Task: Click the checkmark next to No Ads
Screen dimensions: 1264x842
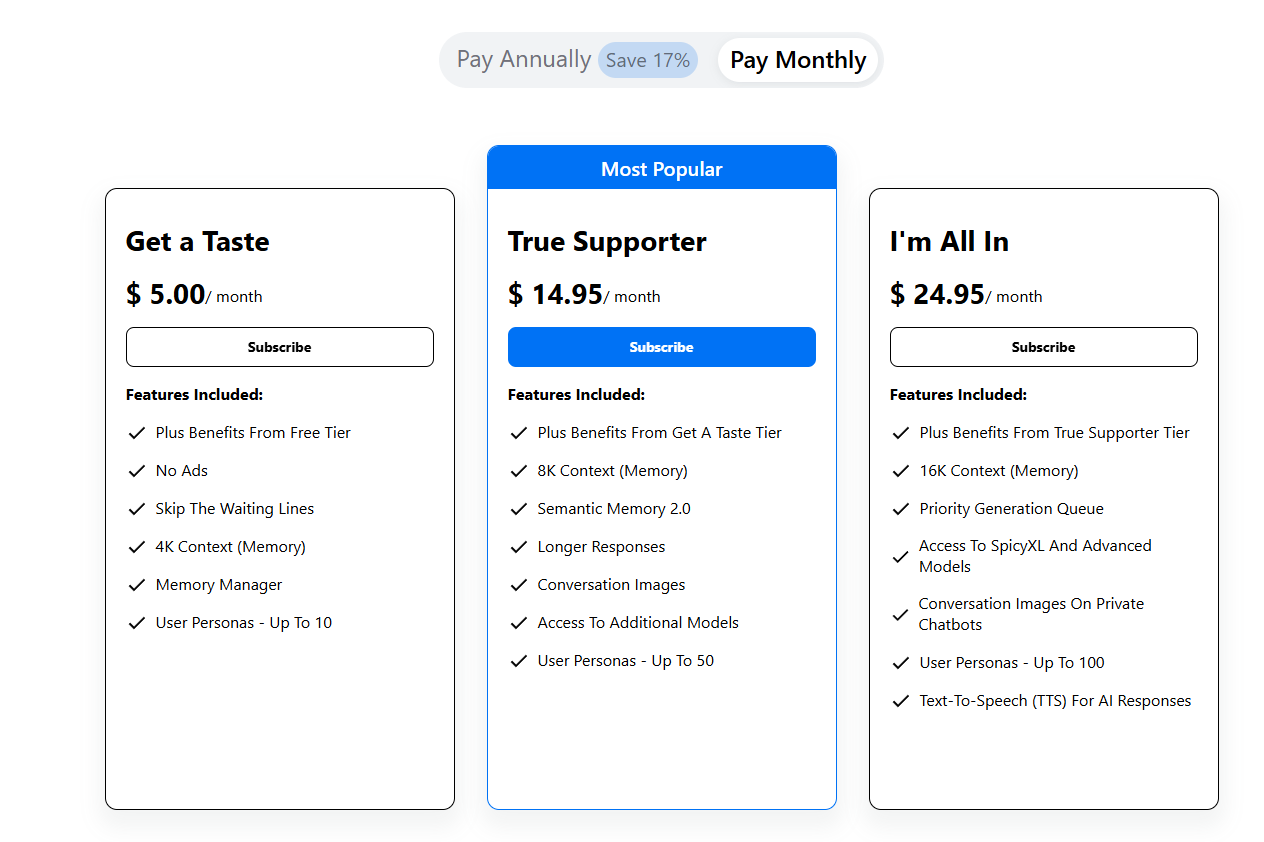Action: point(137,471)
